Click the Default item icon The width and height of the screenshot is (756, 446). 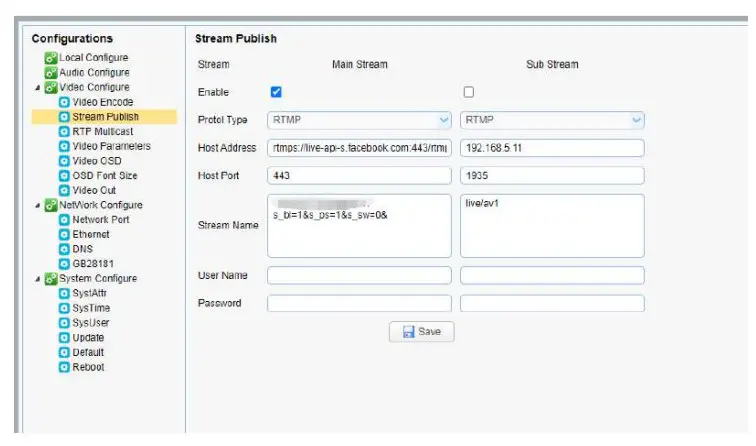tap(64, 352)
